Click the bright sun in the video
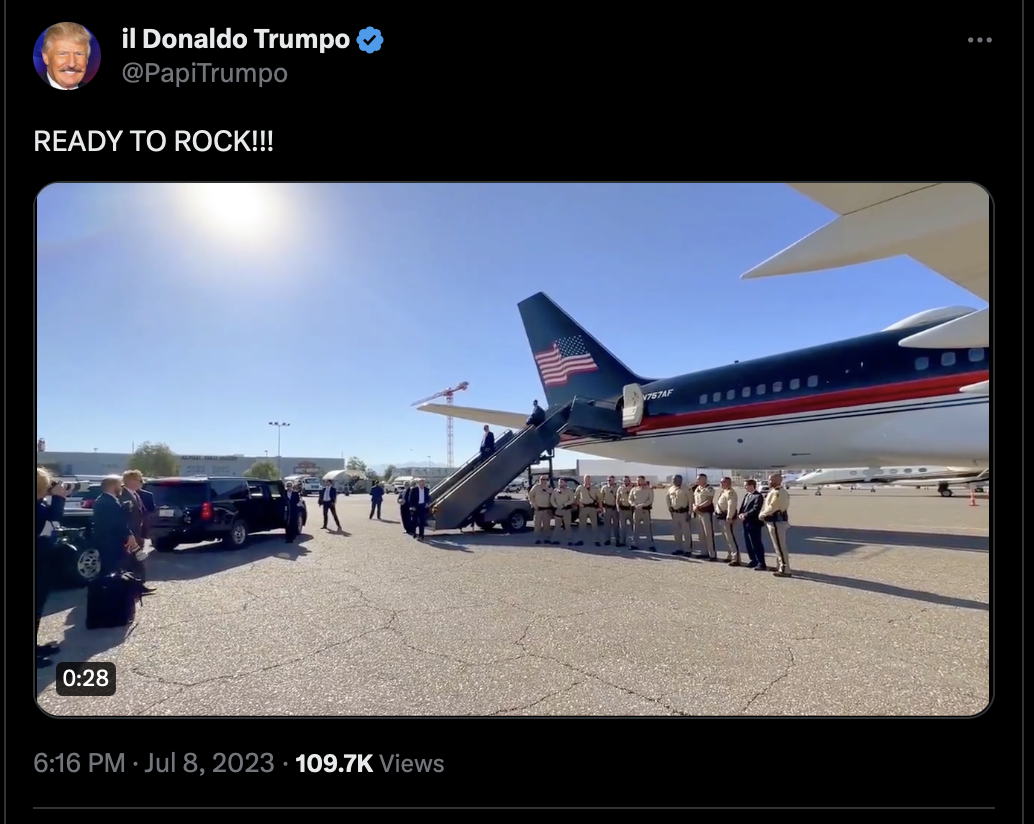This screenshot has height=824, width=1034. tap(235, 210)
